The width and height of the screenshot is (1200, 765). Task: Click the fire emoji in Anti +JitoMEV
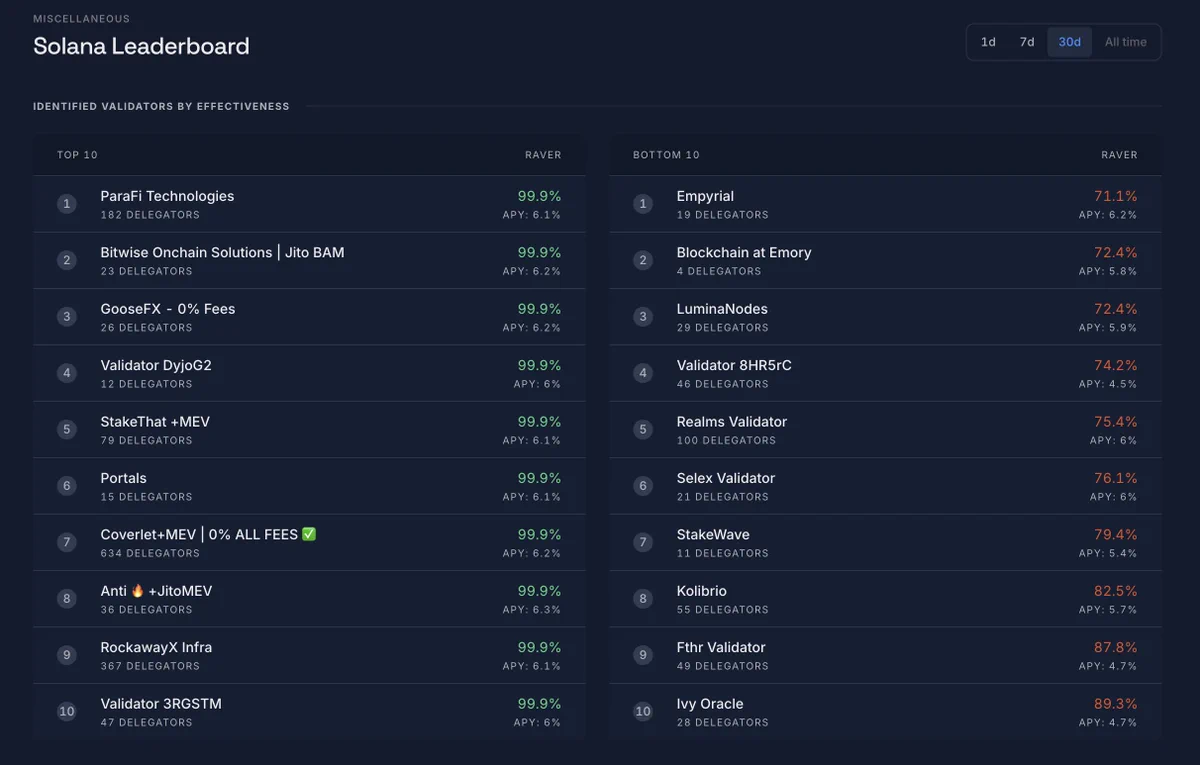coord(138,591)
